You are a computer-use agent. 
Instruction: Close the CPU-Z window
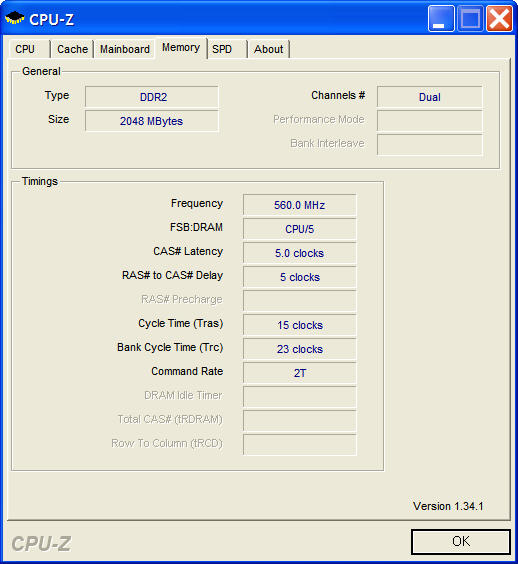tap(499, 19)
